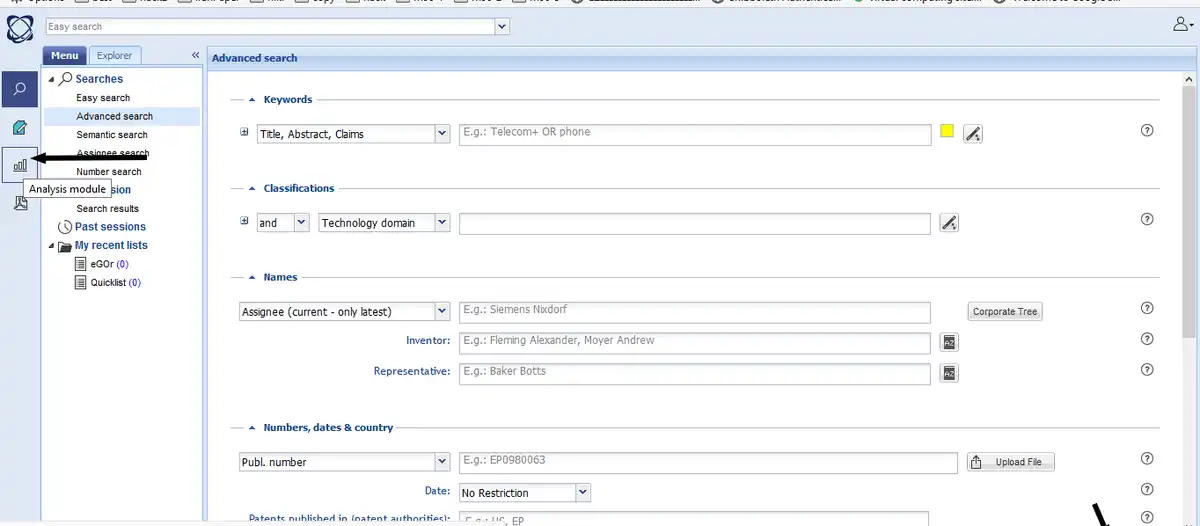Collapse the menu panel with double chevron
The height and width of the screenshot is (526, 1200).
[x=195, y=55]
